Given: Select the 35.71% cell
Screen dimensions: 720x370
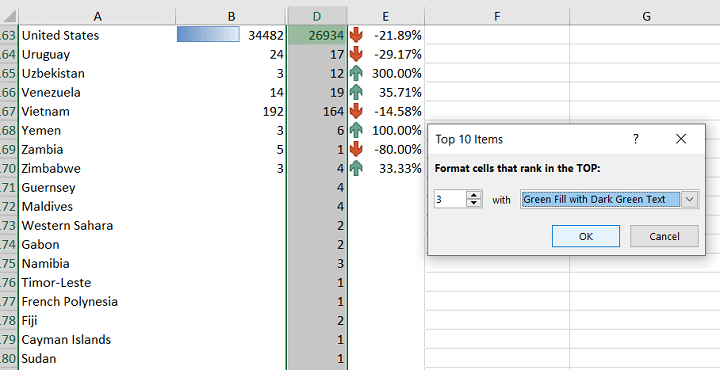Looking at the screenshot, I should (386, 93).
